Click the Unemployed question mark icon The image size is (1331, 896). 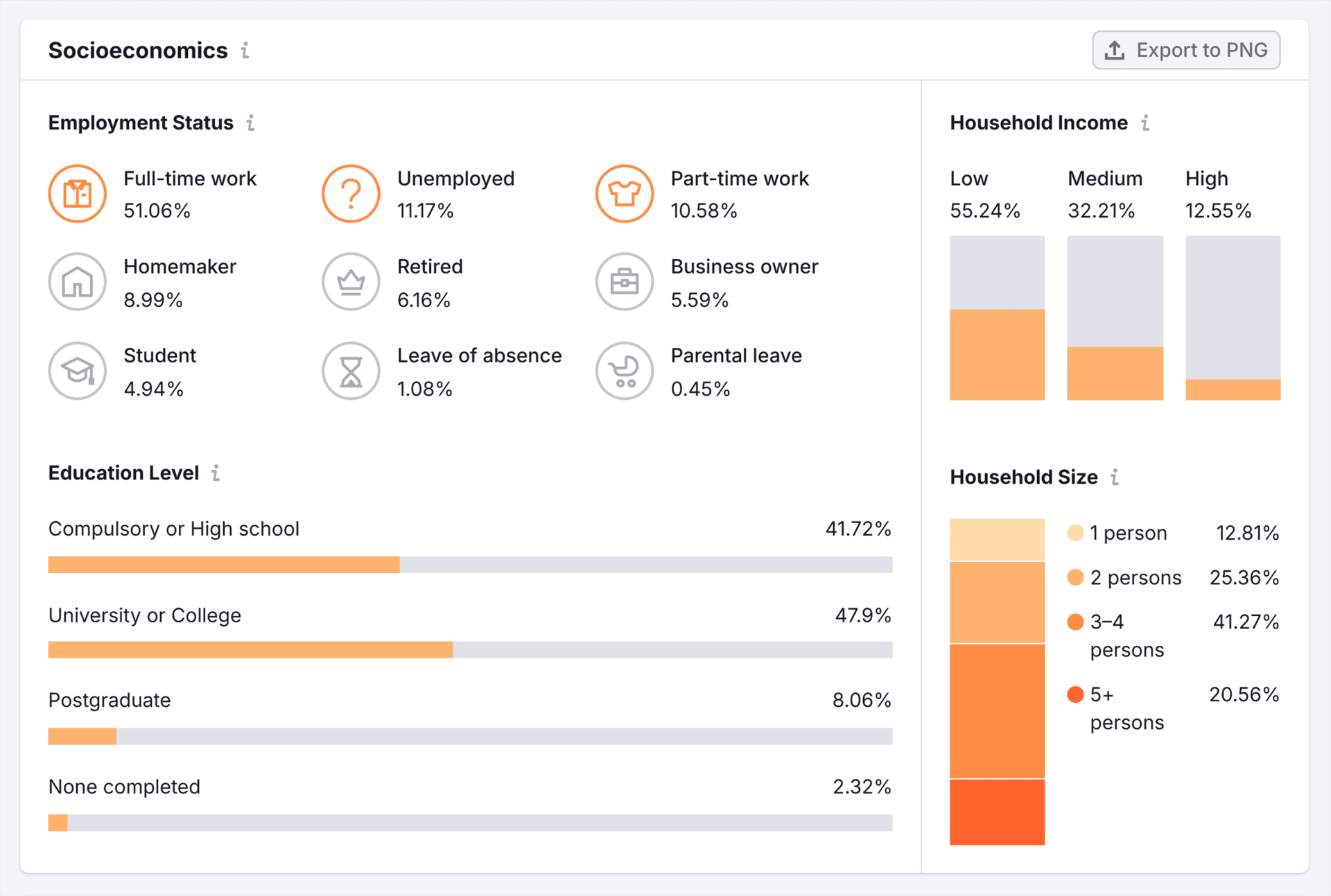[x=351, y=193]
